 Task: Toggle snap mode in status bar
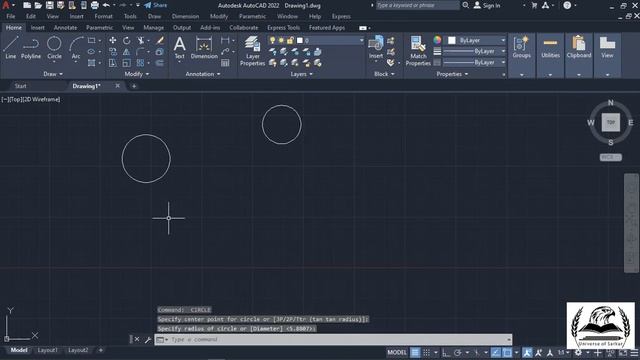(426, 353)
